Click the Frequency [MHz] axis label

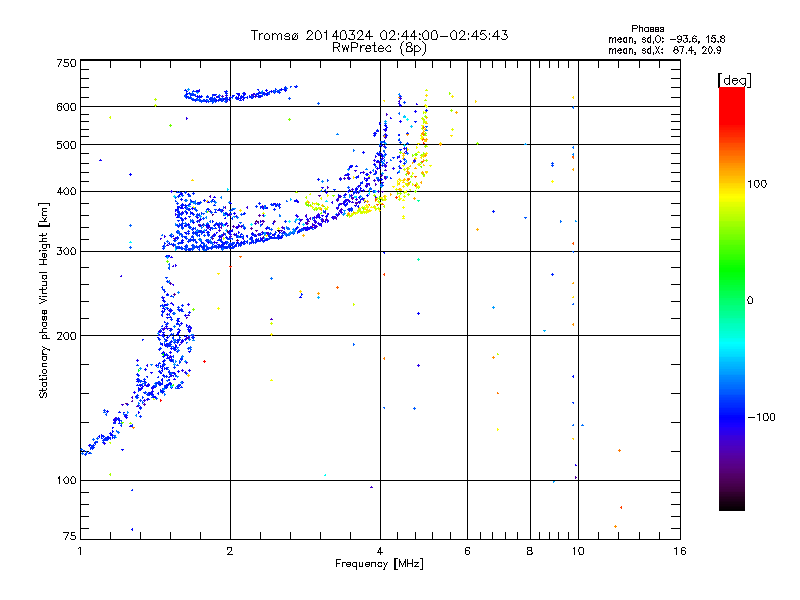(379, 564)
